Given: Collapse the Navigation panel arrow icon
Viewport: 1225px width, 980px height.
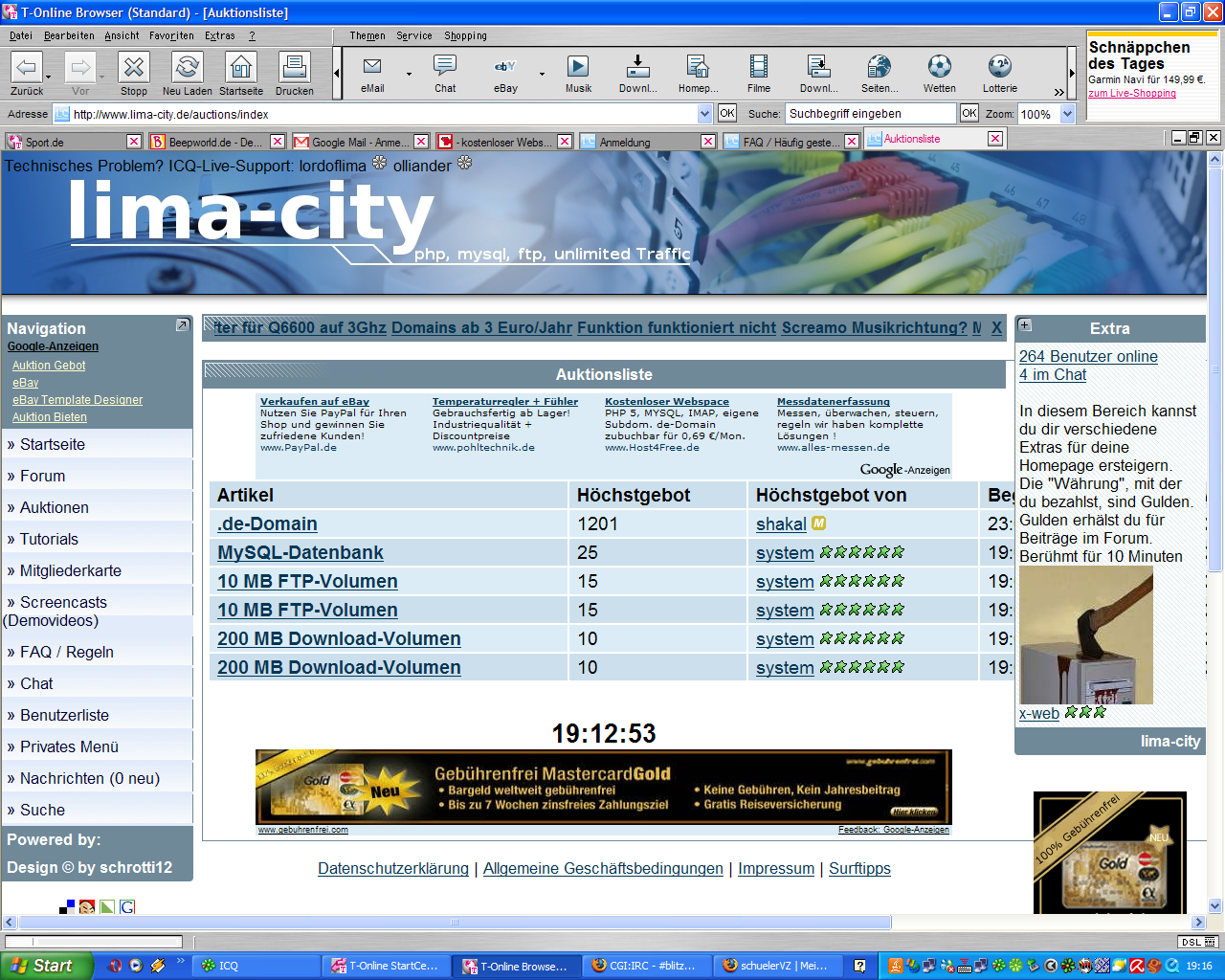Looking at the screenshot, I should pos(182,326).
